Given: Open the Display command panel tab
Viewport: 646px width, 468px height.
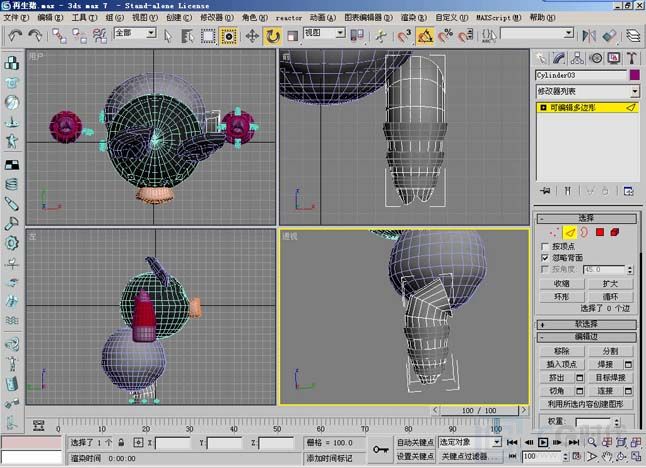Looking at the screenshot, I should tap(614, 58).
